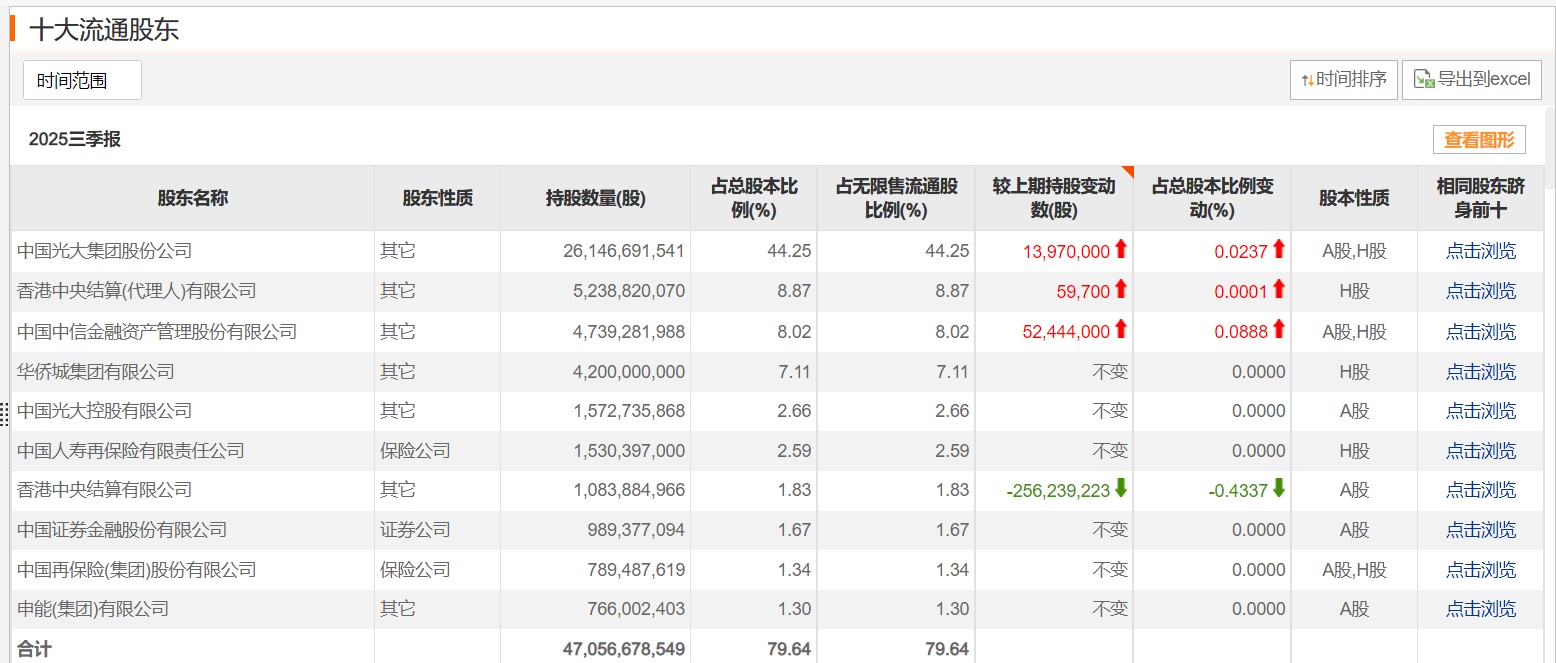Image resolution: width=1556 pixels, height=663 pixels.
Task: Click the 查看图形 view chart button
Action: pyautogui.click(x=1479, y=140)
